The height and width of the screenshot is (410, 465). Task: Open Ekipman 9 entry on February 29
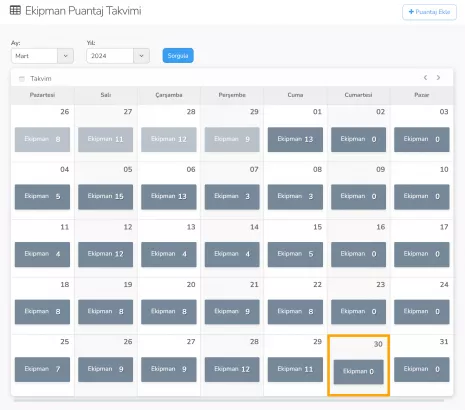click(x=232, y=139)
